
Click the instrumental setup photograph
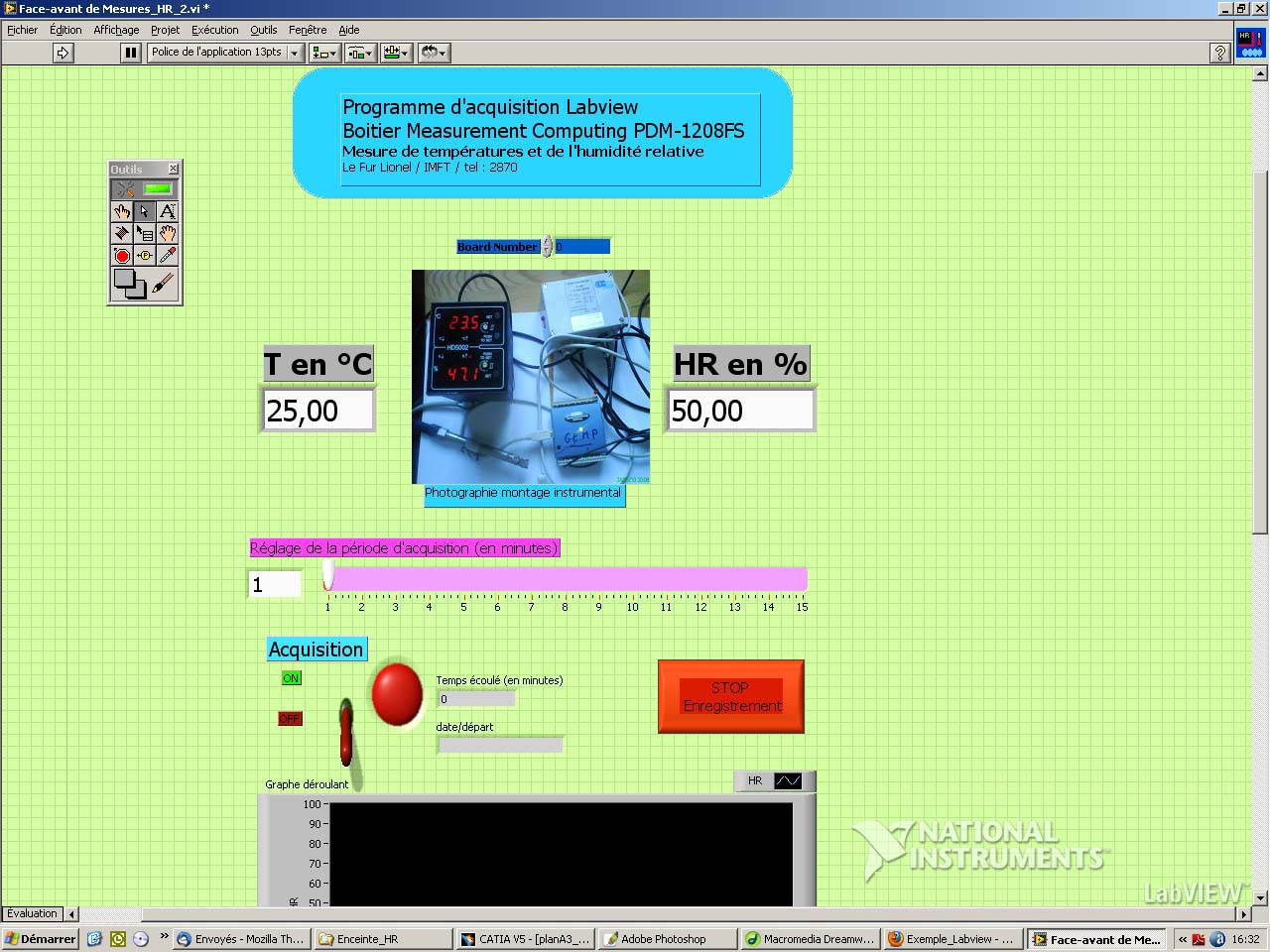531,377
